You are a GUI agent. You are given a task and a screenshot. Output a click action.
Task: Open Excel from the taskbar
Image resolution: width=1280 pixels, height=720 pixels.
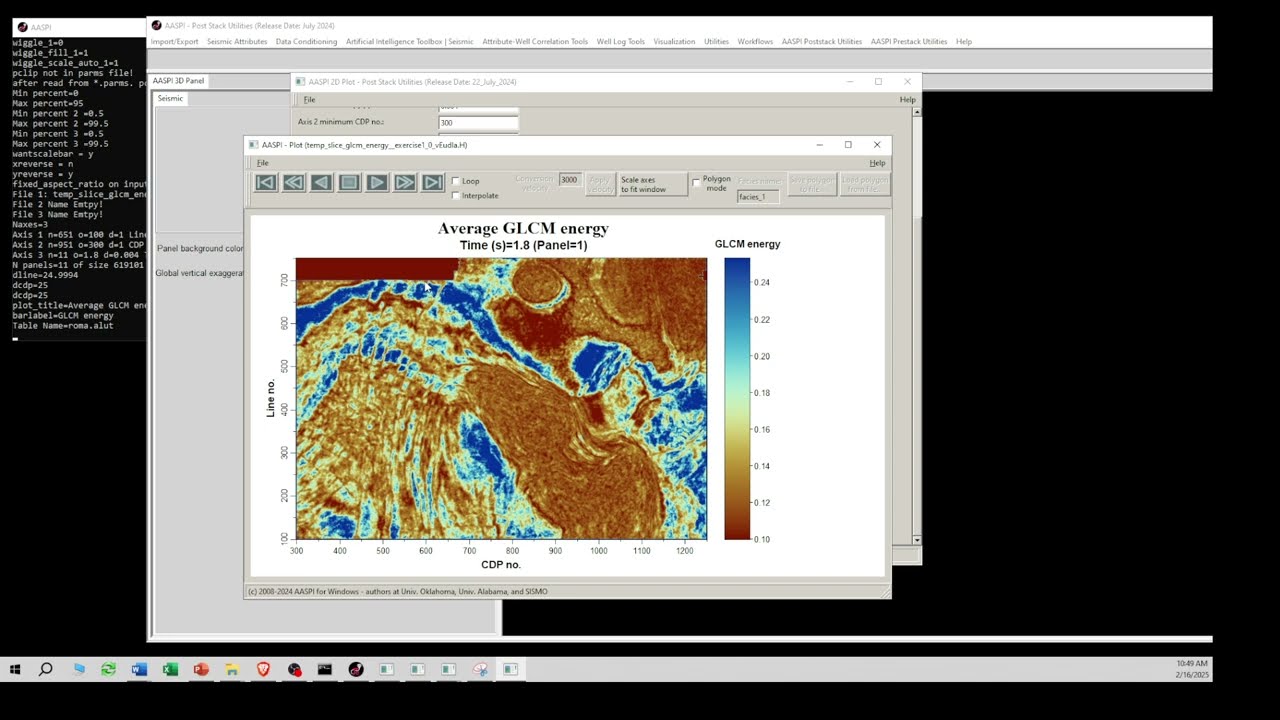point(170,669)
